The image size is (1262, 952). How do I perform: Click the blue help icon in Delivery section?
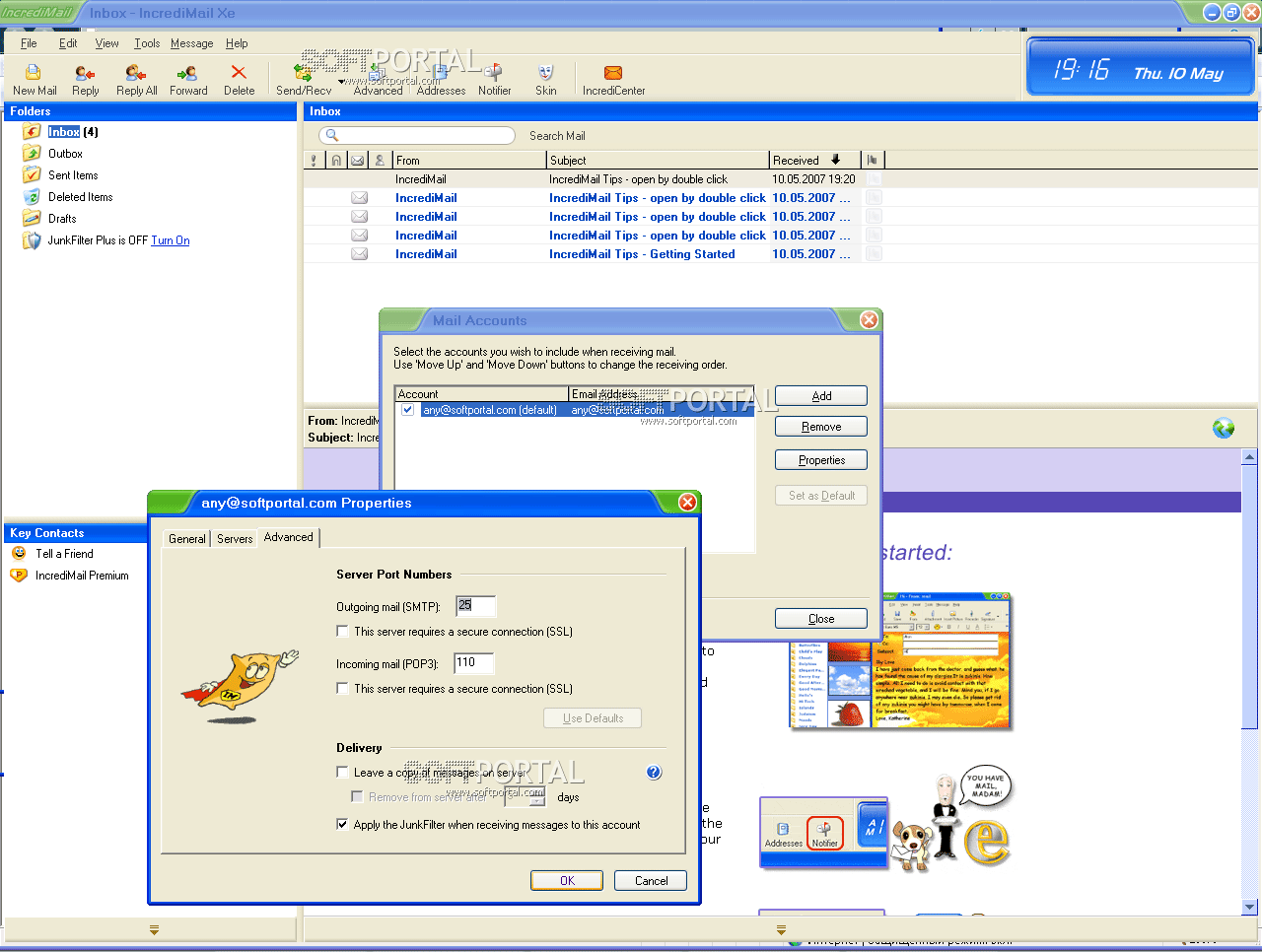(x=654, y=773)
